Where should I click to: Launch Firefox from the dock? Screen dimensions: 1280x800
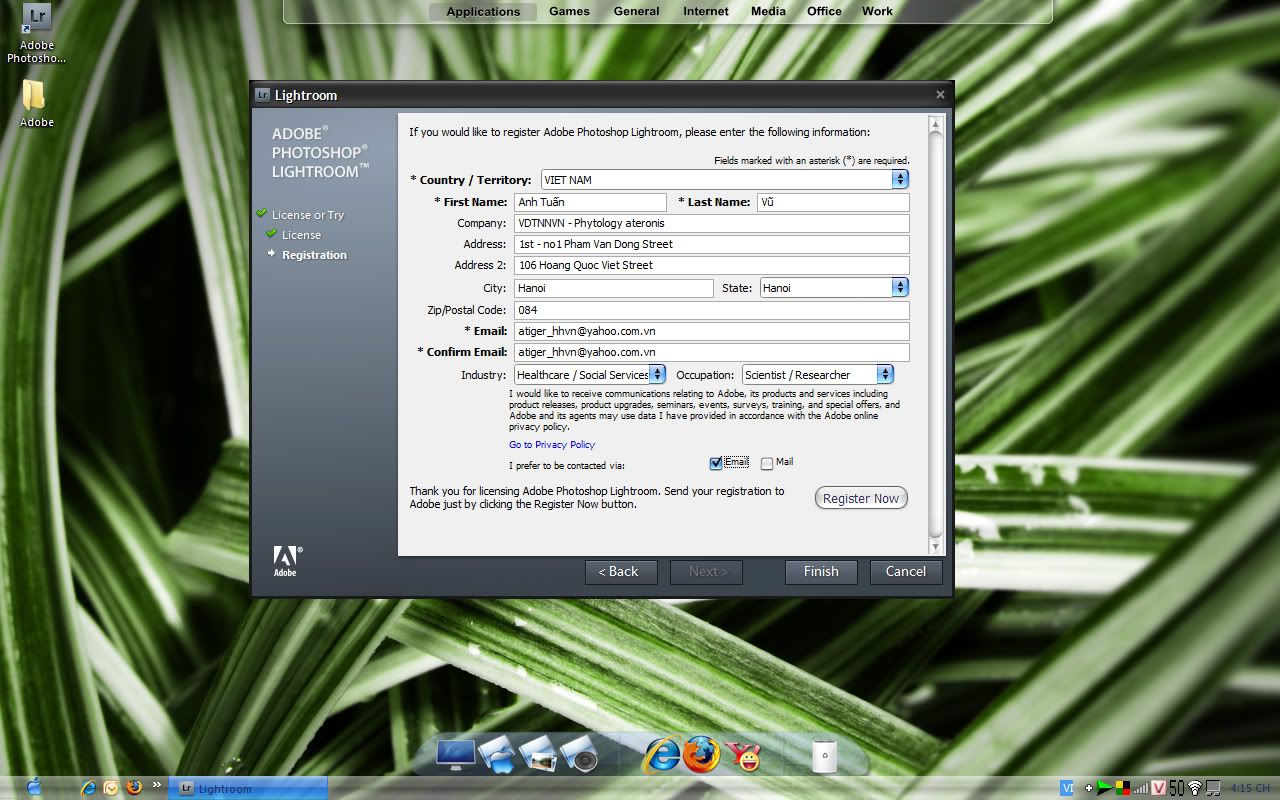(701, 755)
